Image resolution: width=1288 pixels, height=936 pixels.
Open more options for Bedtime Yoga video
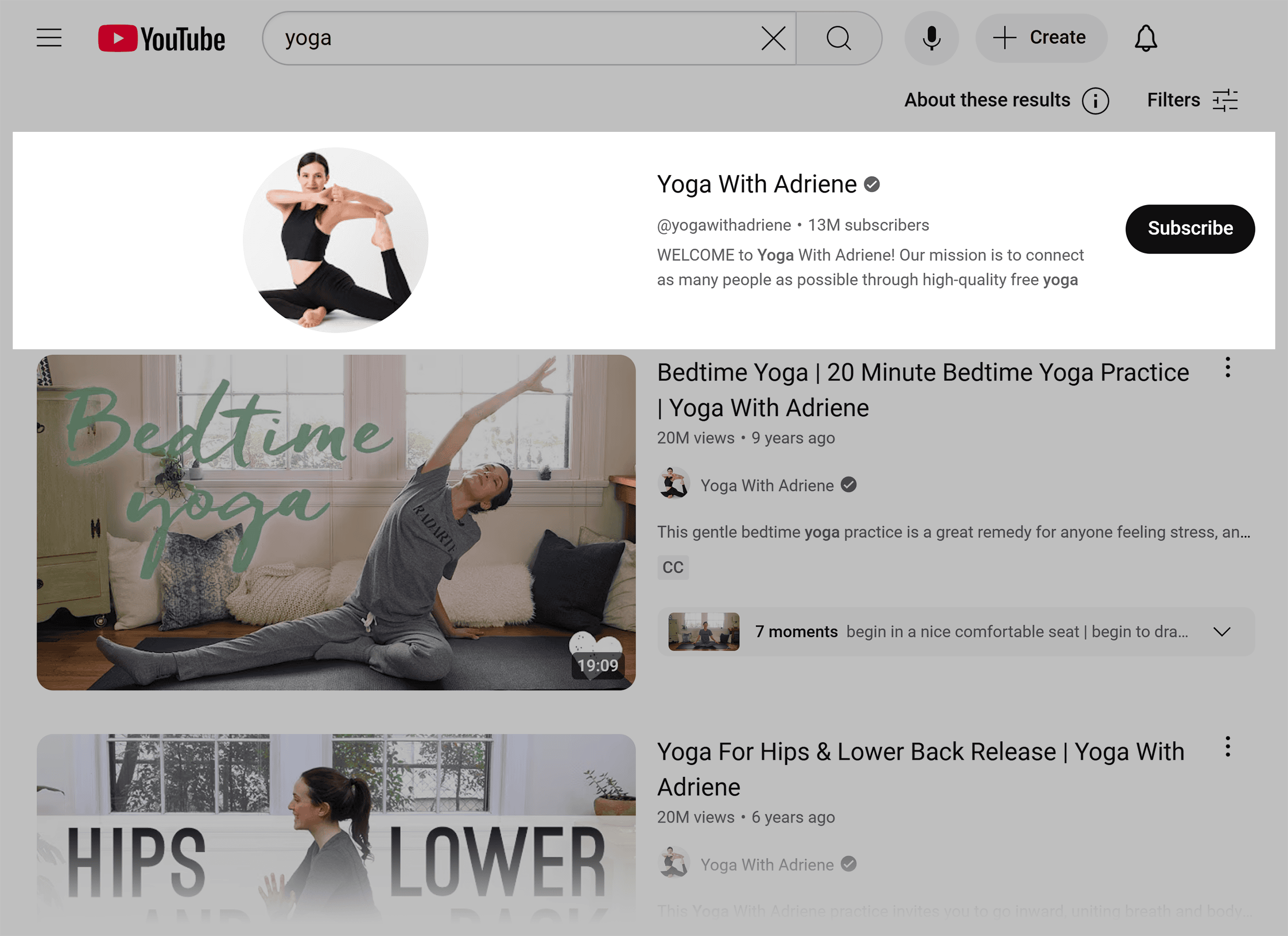click(1227, 367)
